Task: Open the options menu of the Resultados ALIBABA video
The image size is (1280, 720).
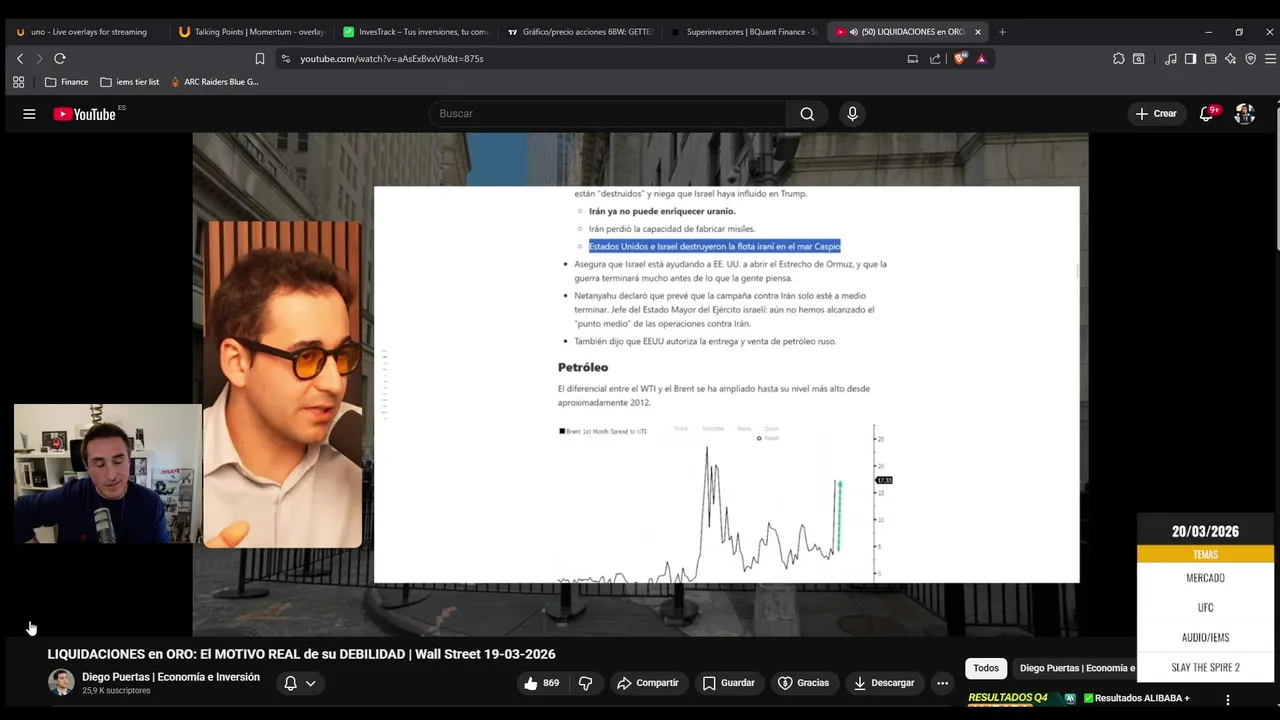Action: (1228, 700)
